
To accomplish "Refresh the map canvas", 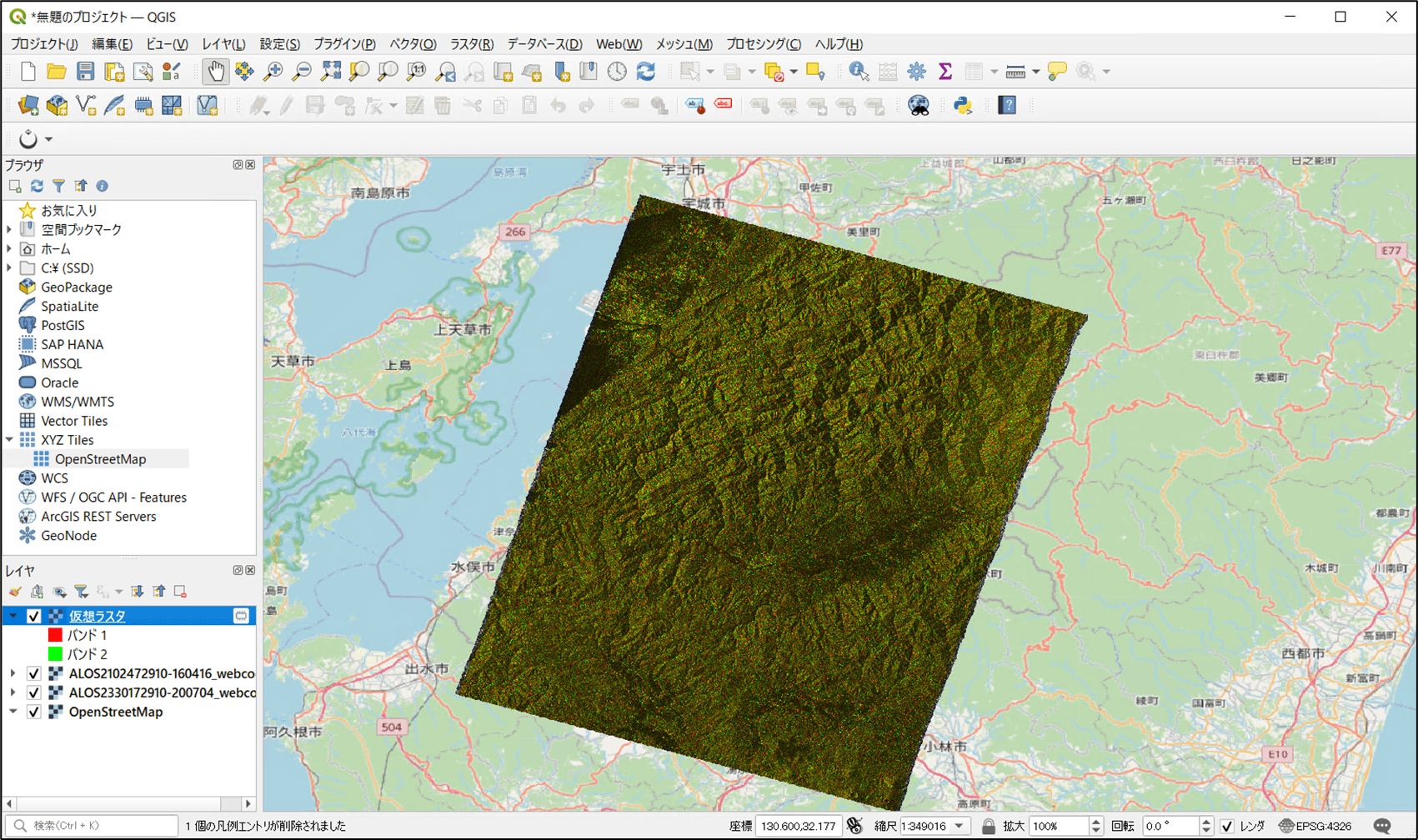I will (646, 72).
